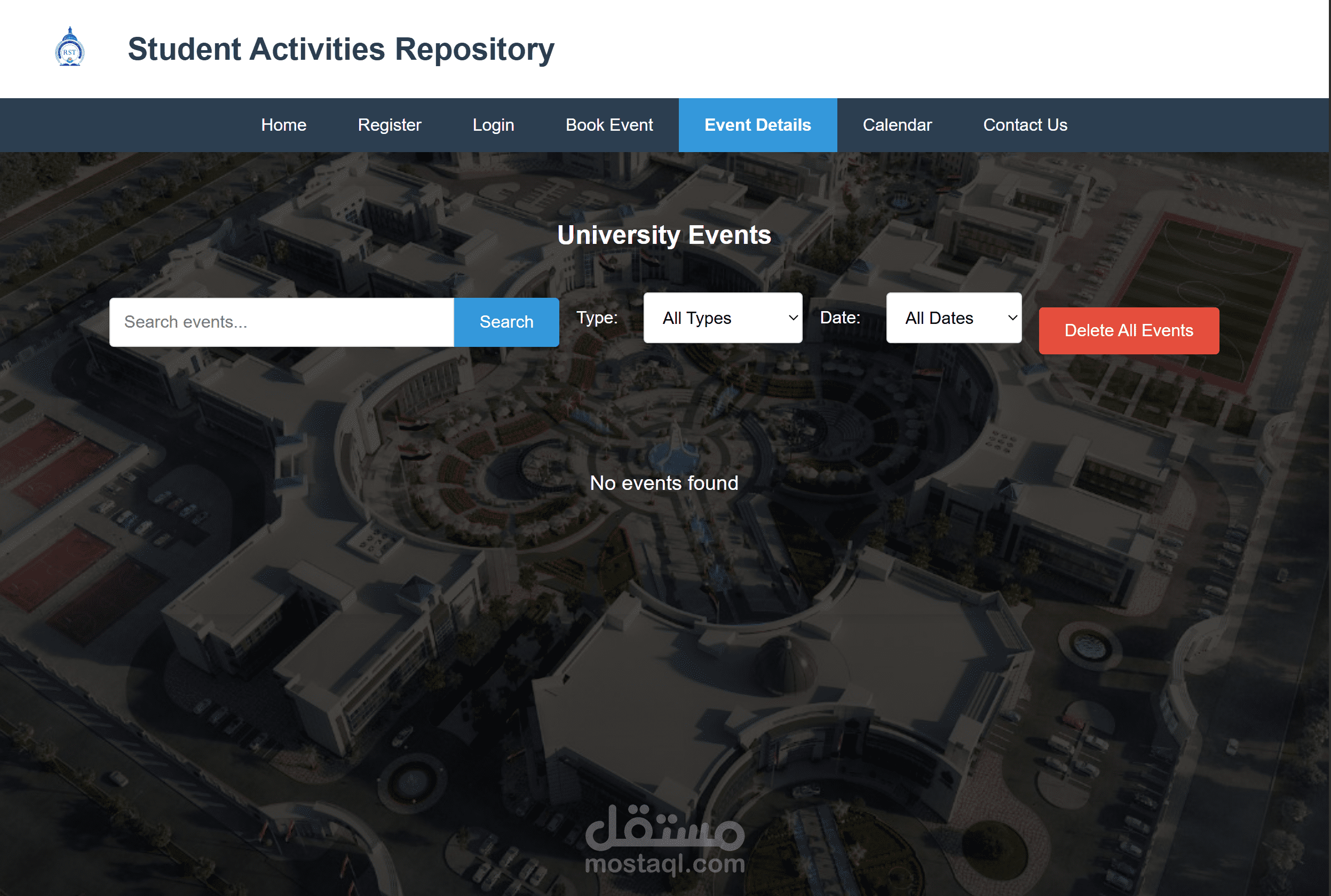
Task: Open the Book Event page
Action: pos(608,125)
